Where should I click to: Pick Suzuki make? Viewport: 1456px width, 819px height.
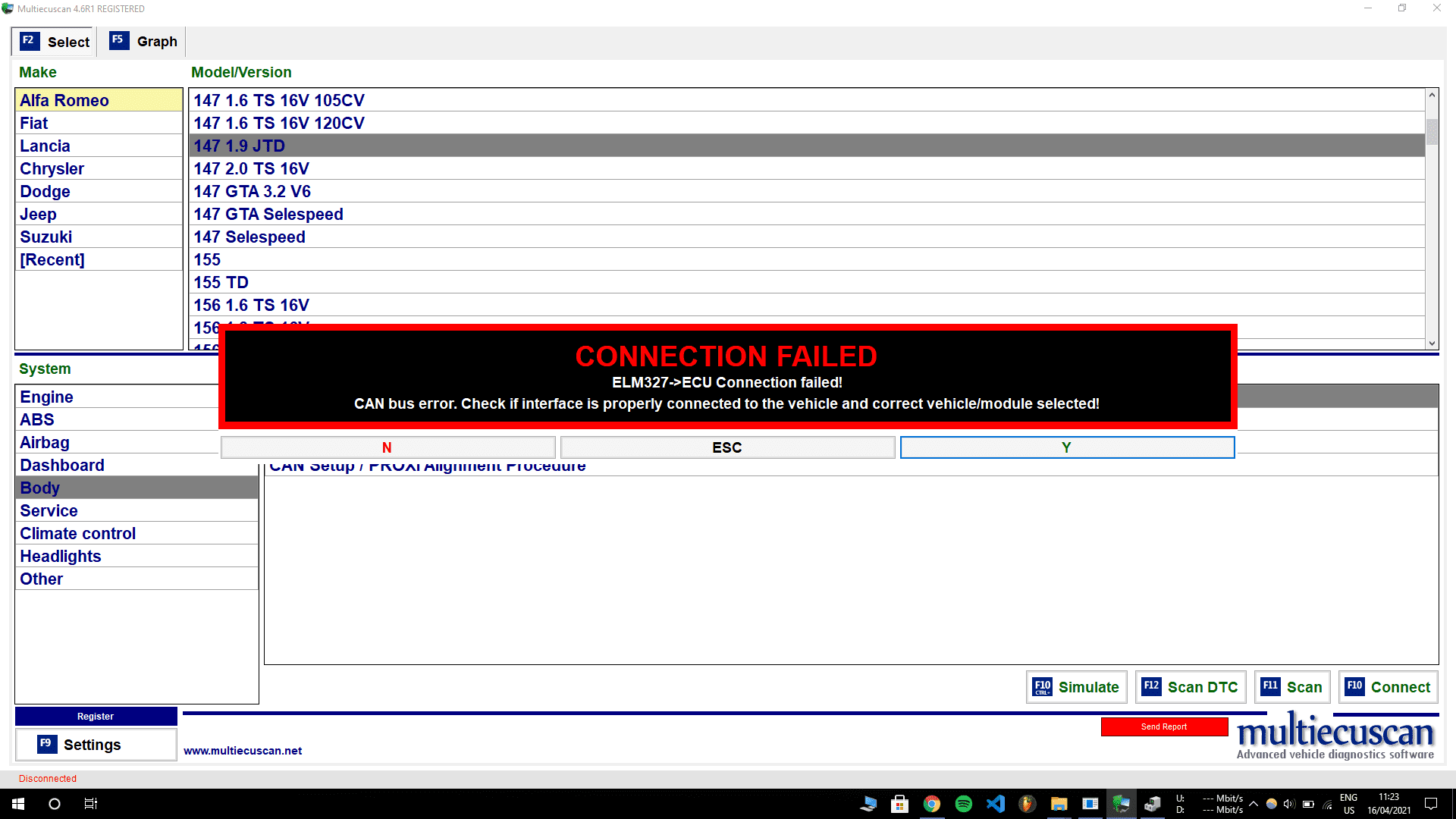(99, 237)
